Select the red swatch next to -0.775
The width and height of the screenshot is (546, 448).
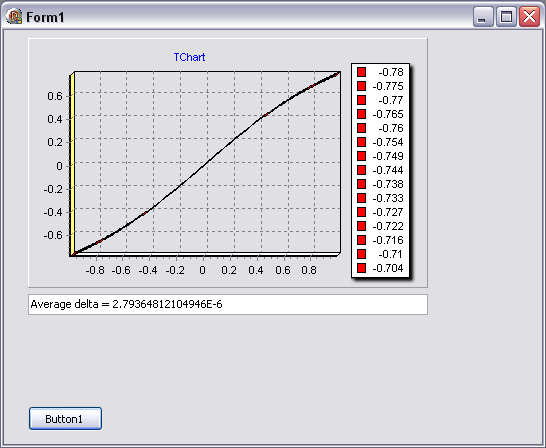tap(361, 86)
